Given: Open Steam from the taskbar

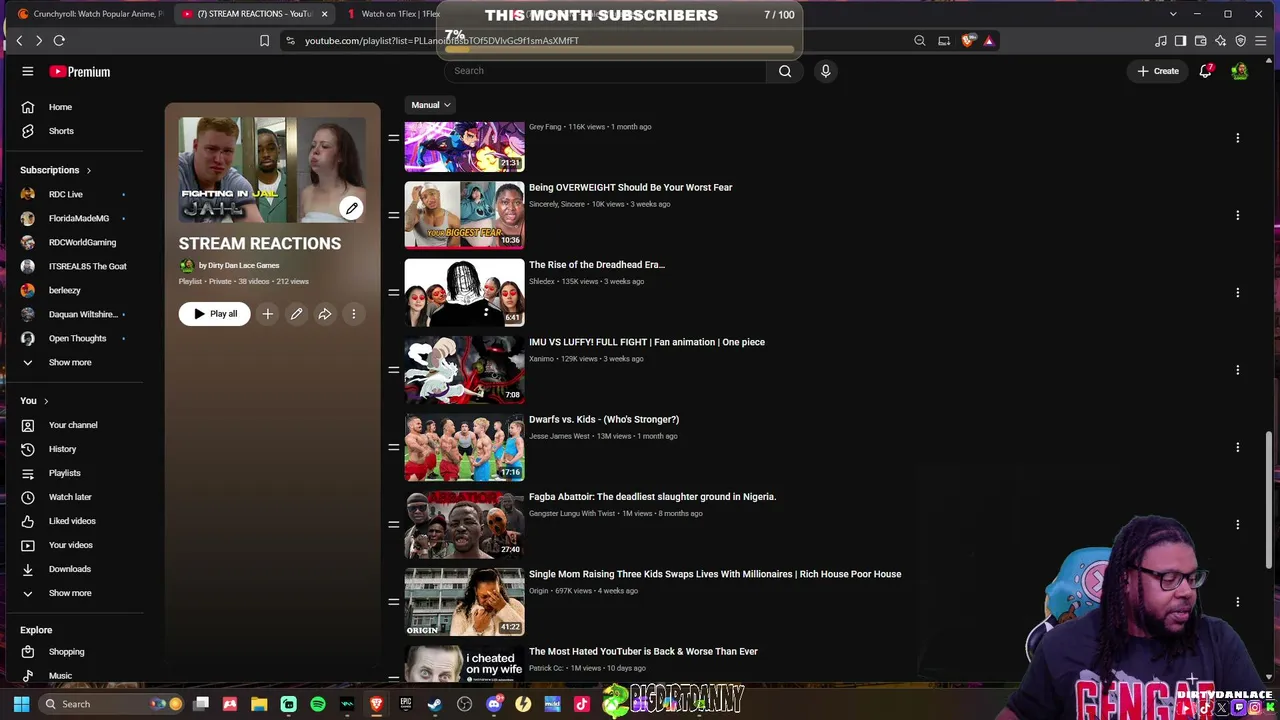Looking at the screenshot, I should 435,704.
